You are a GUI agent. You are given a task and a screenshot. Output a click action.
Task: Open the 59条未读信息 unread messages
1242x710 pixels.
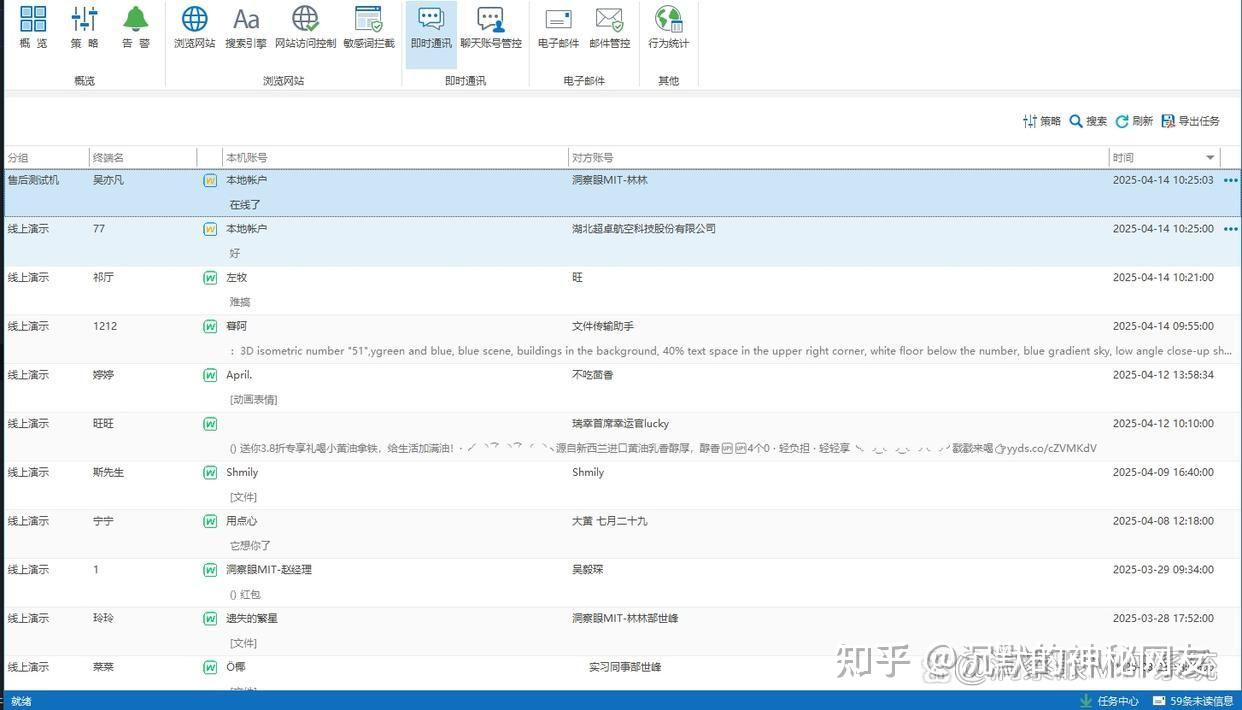coord(1193,701)
